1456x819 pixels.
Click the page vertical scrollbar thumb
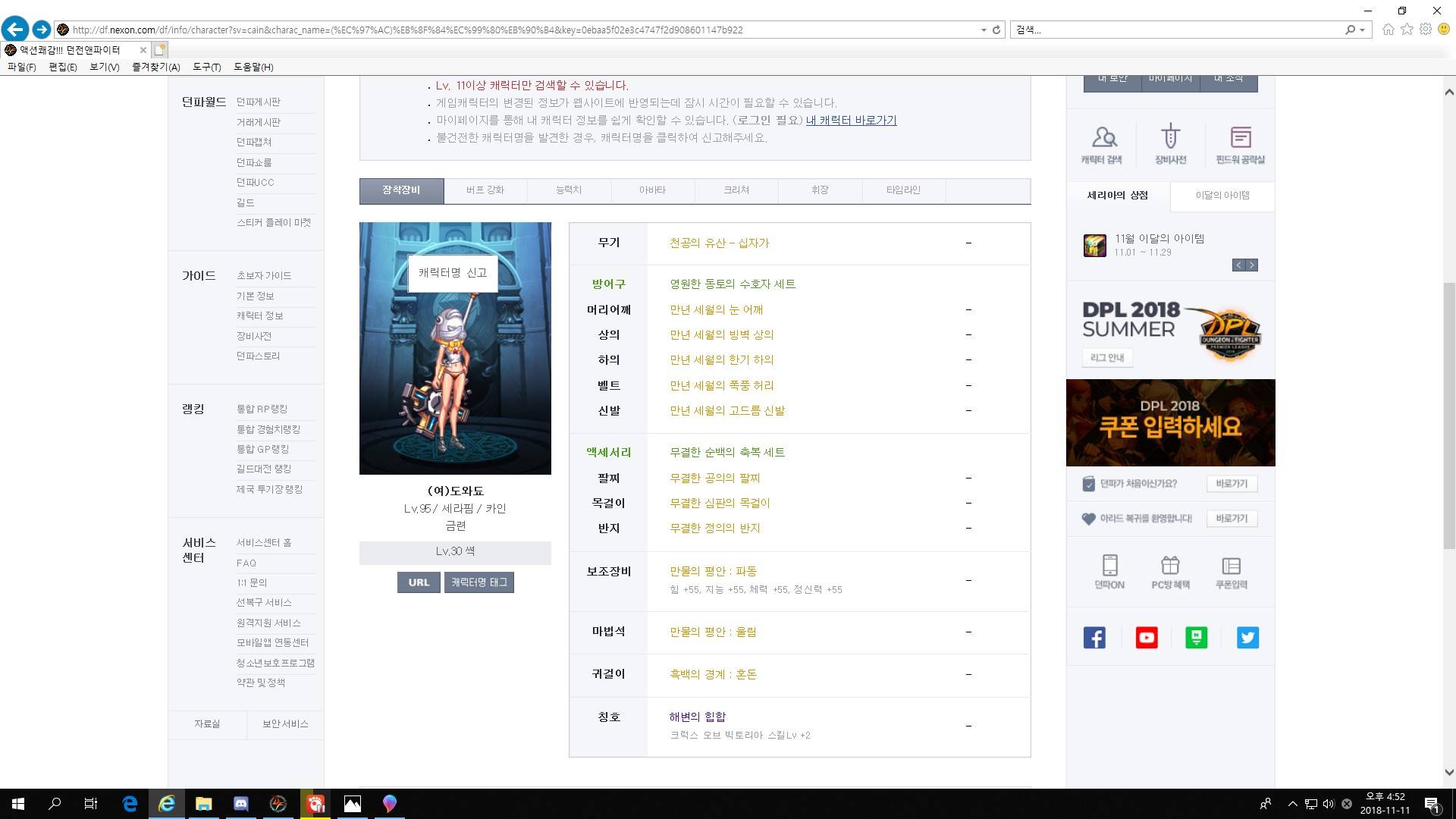1449,416
